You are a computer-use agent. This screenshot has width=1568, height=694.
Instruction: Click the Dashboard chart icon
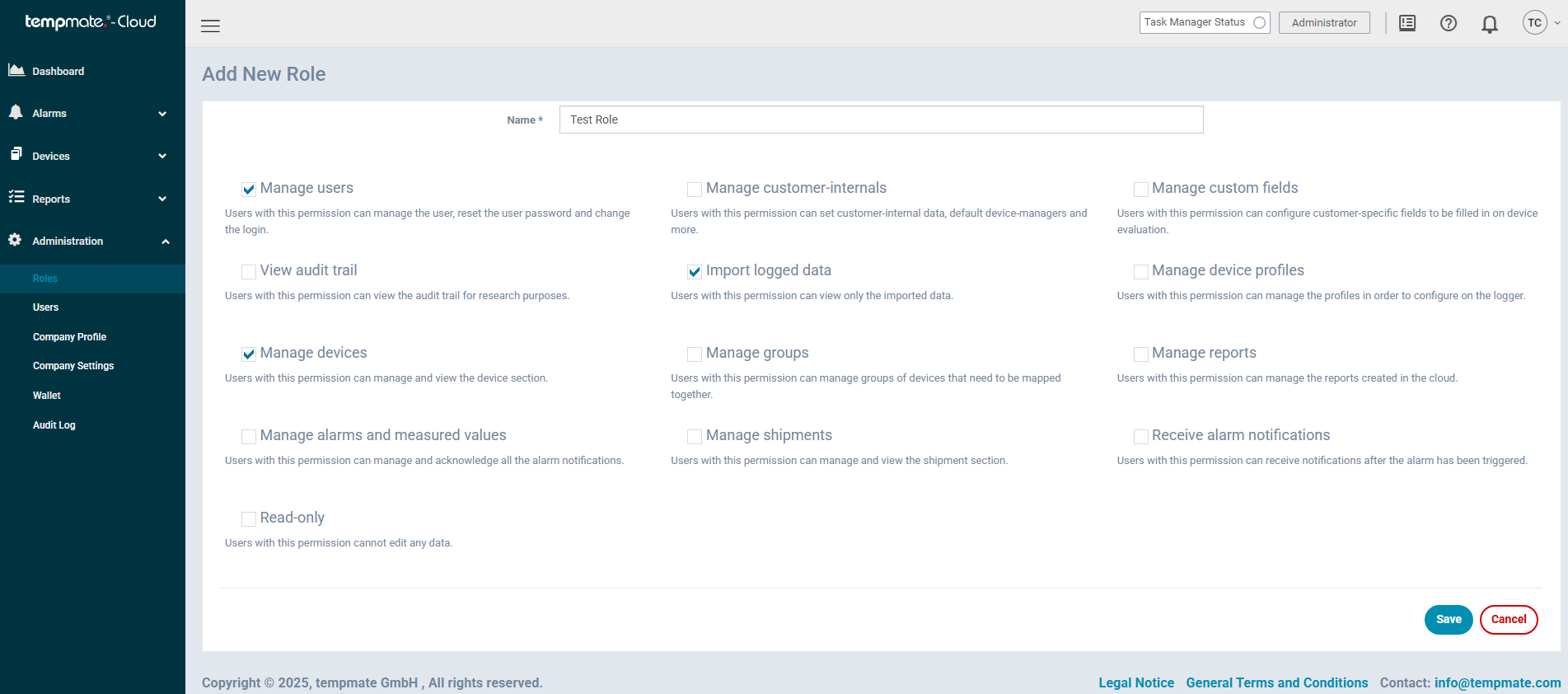16,70
